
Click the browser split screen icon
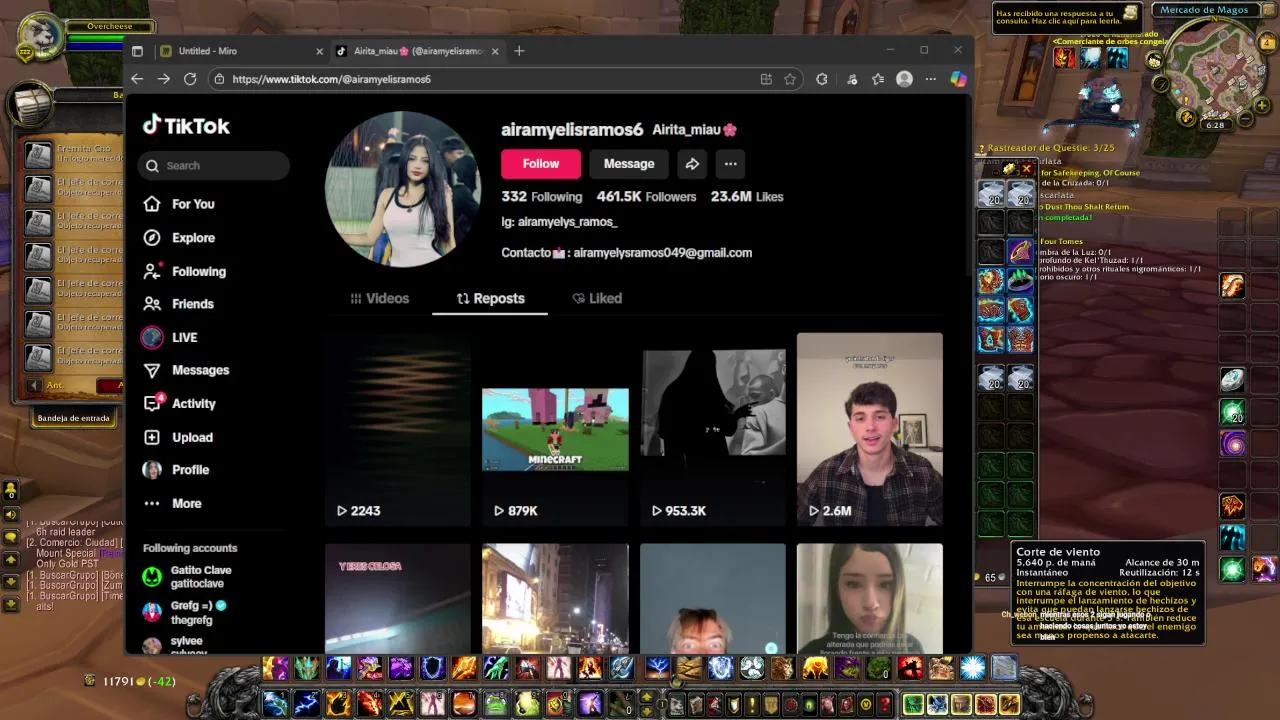pyautogui.click(x=766, y=79)
